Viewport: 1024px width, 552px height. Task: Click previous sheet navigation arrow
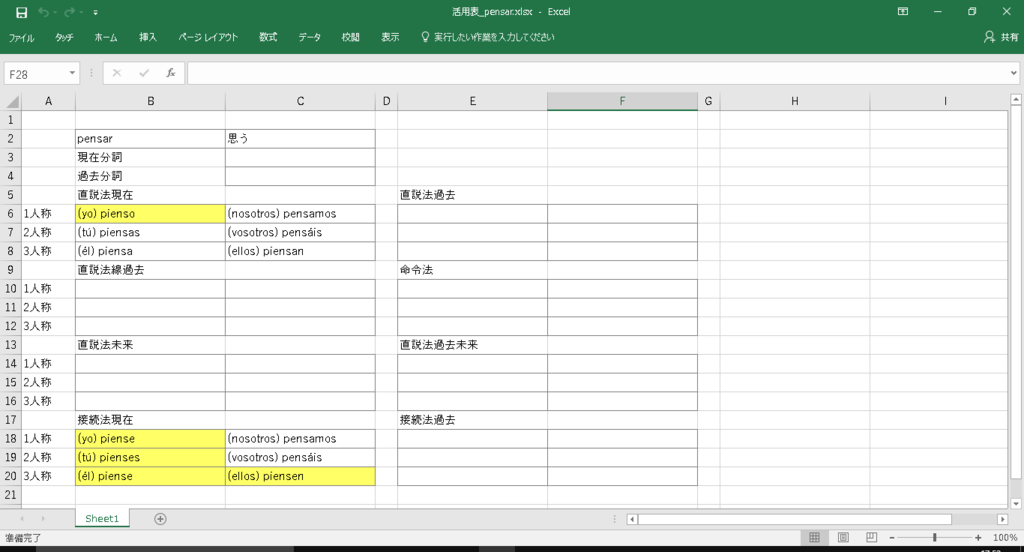[22, 519]
